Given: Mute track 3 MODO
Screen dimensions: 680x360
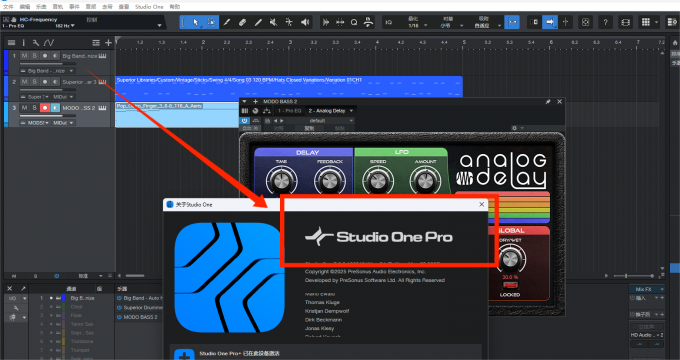Looking at the screenshot, I should (24, 108).
